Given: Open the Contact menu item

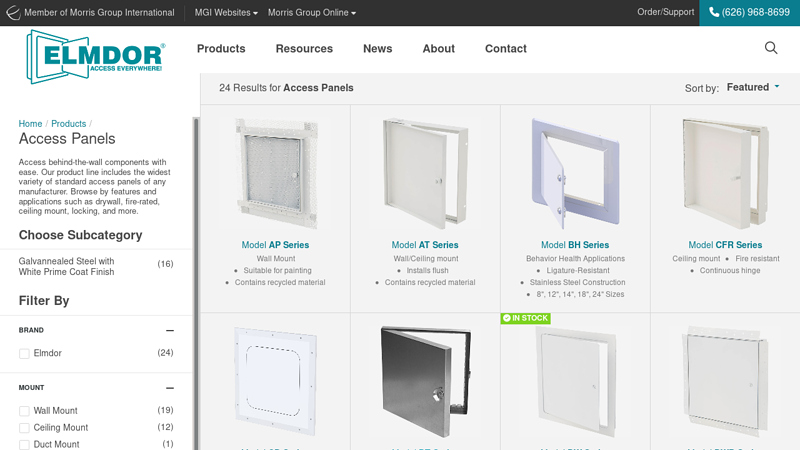Looking at the screenshot, I should point(506,48).
